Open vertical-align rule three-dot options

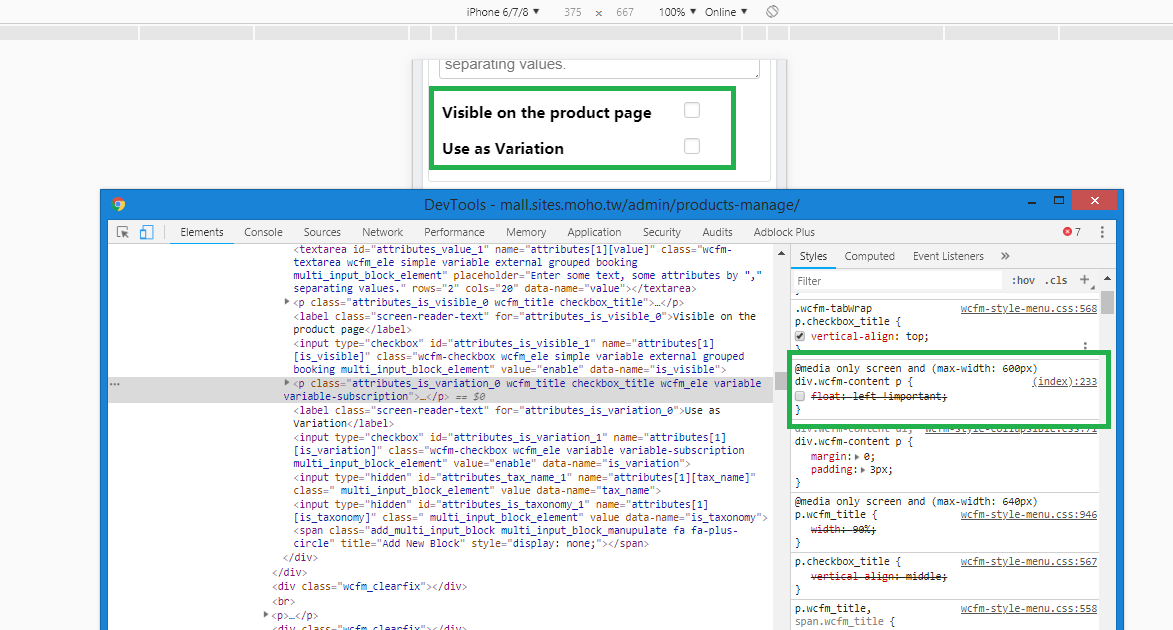point(1085,346)
